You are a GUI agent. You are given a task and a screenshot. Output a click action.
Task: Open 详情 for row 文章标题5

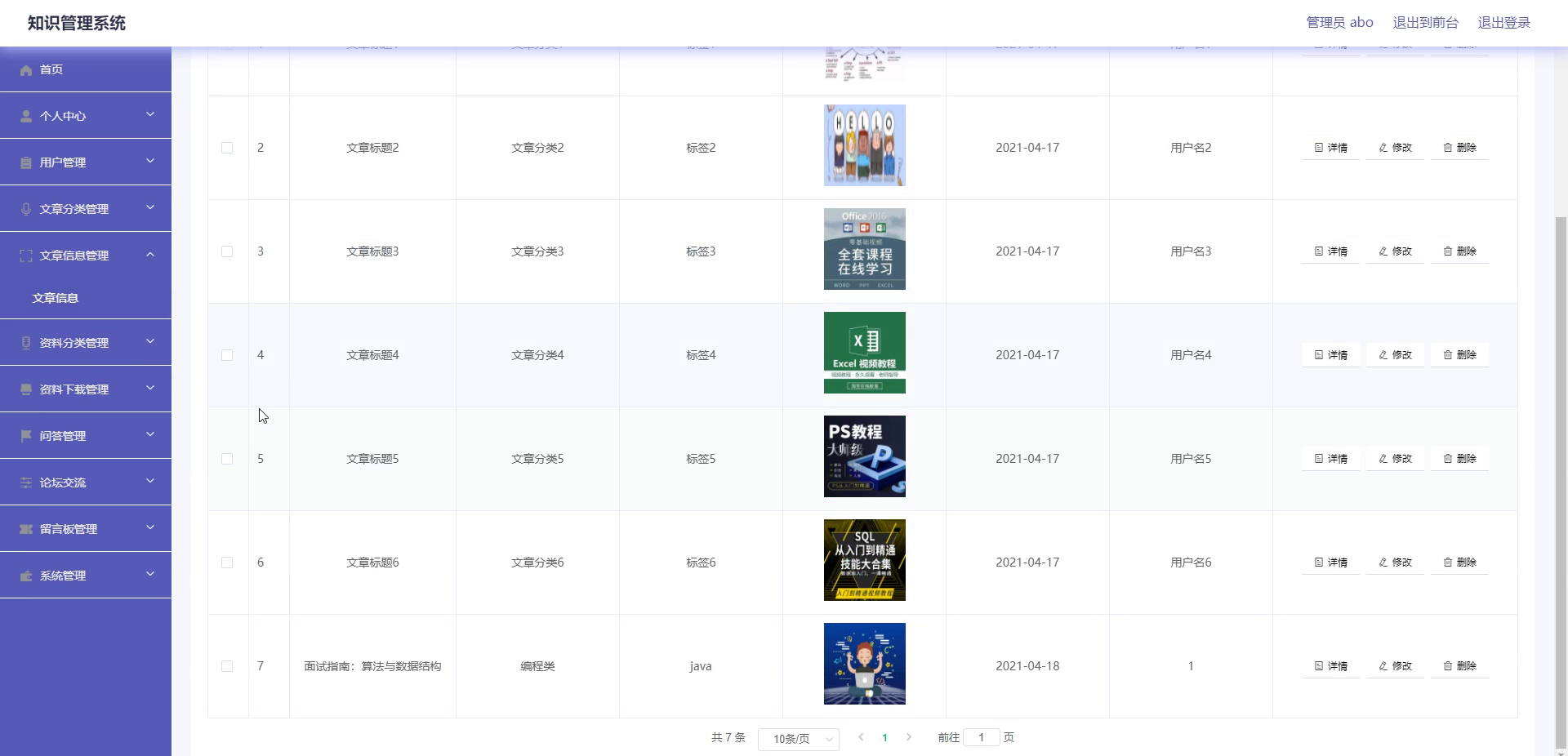1330,459
